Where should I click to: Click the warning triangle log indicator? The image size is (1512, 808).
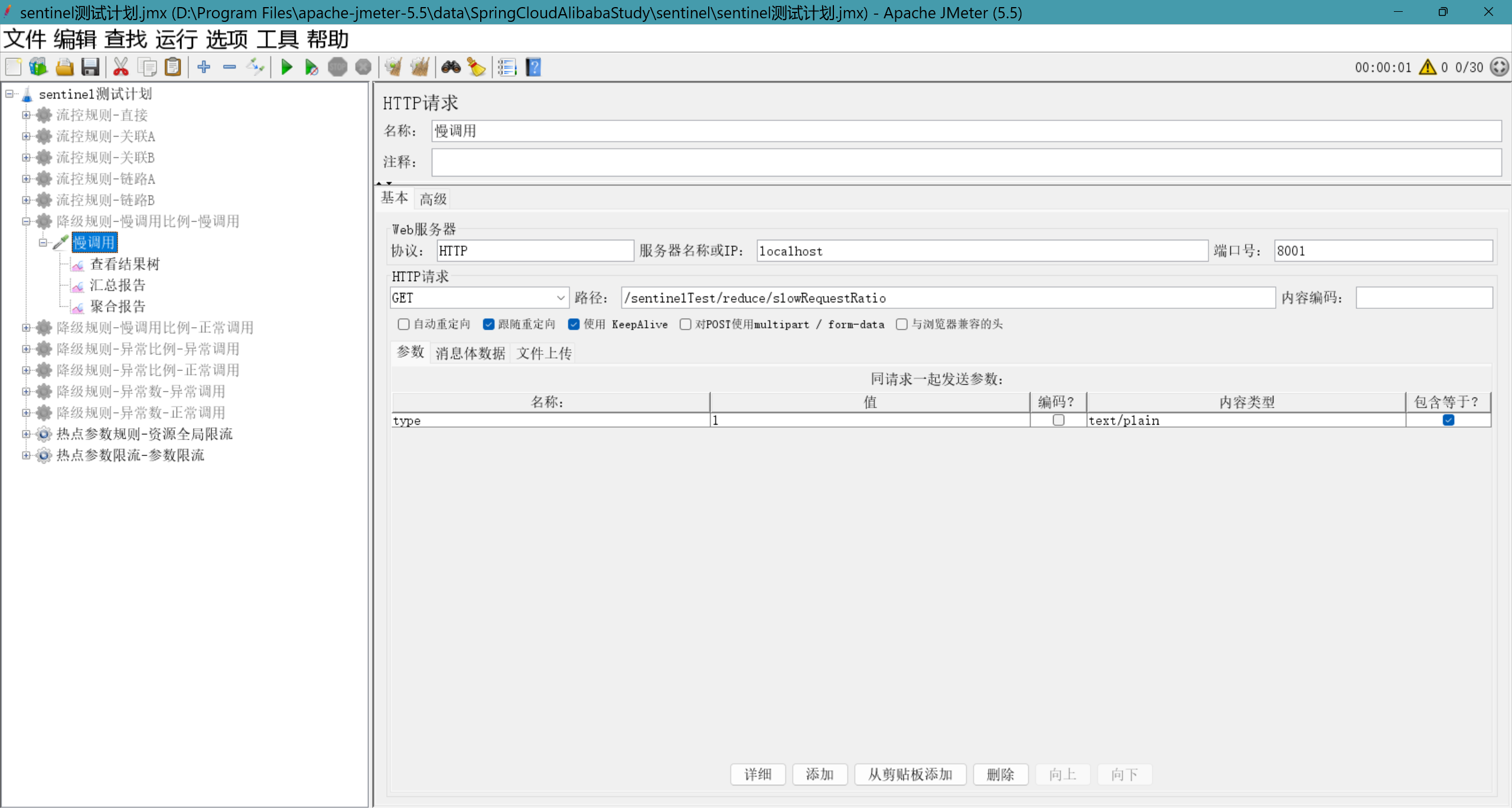click(x=1427, y=67)
